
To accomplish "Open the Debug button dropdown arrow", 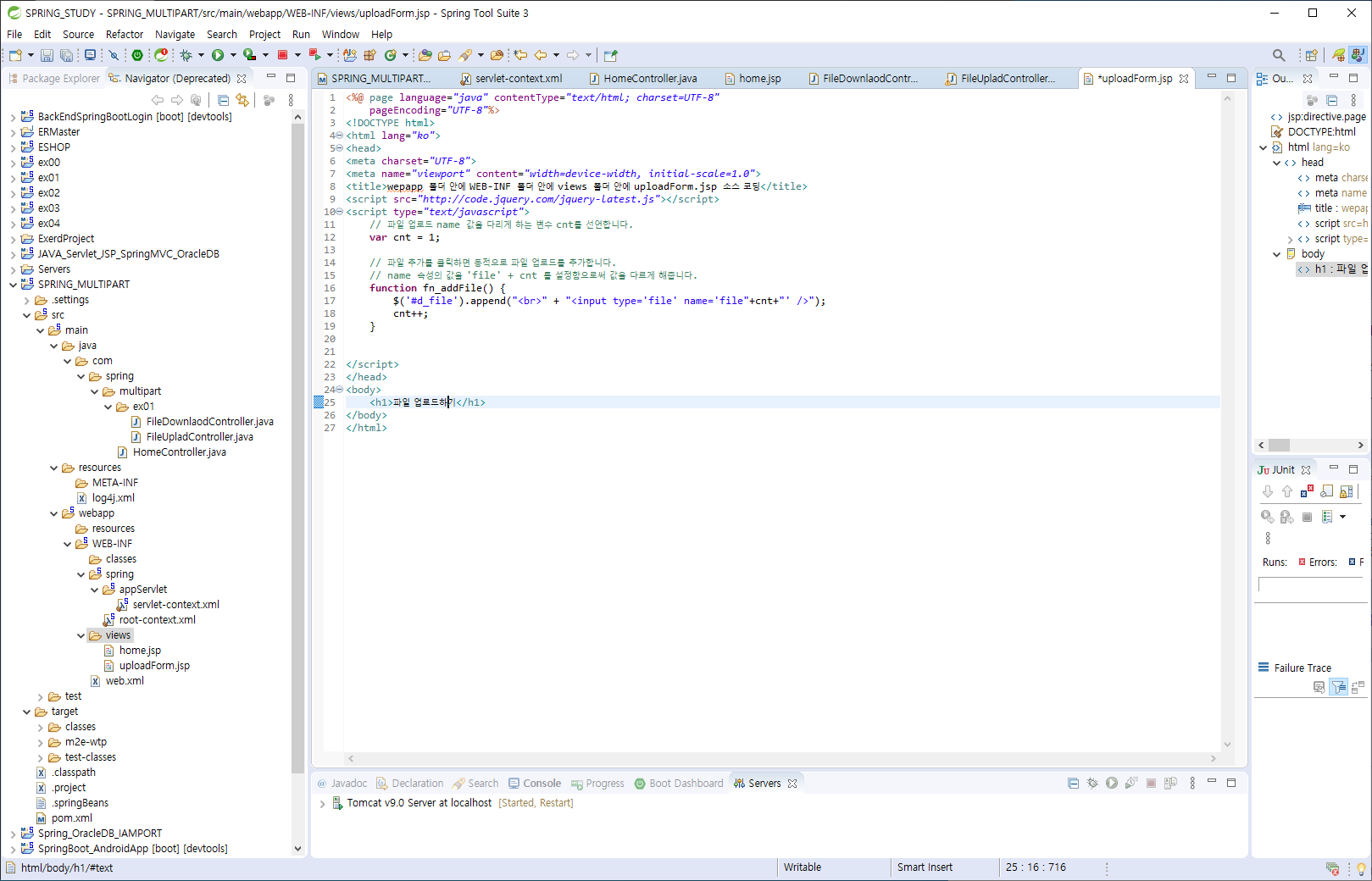I will tap(201, 55).
